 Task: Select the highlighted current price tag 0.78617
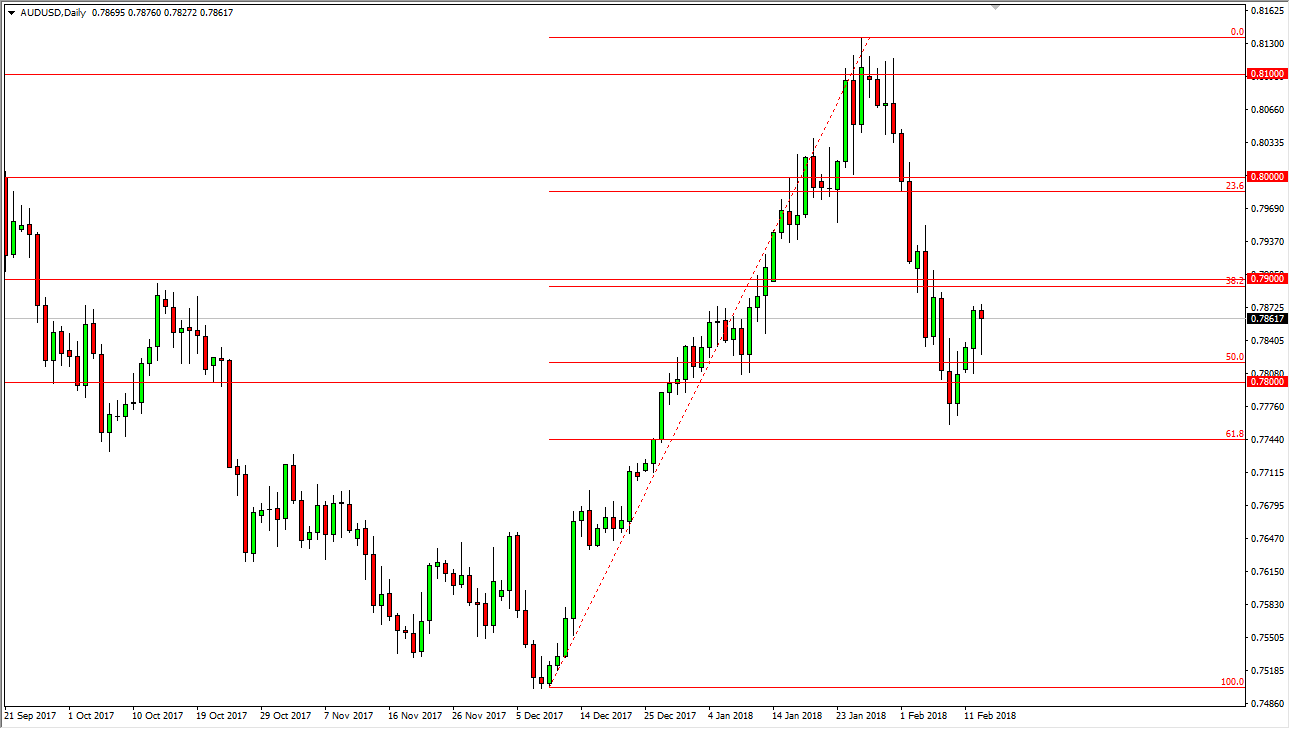point(1266,317)
